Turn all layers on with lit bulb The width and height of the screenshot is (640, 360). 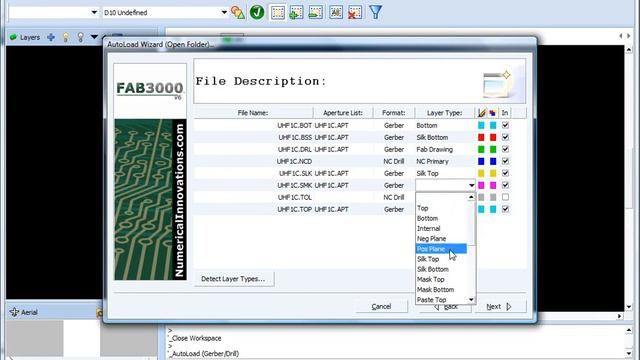pos(66,37)
